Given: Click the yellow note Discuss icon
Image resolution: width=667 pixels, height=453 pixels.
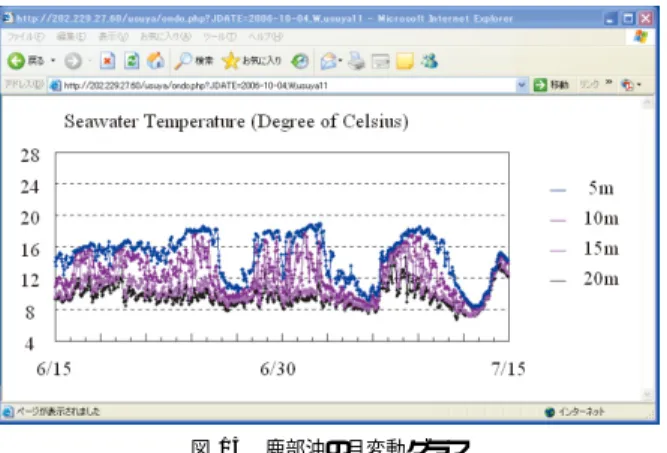Looking at the screenshot, I should click(405, 61).
